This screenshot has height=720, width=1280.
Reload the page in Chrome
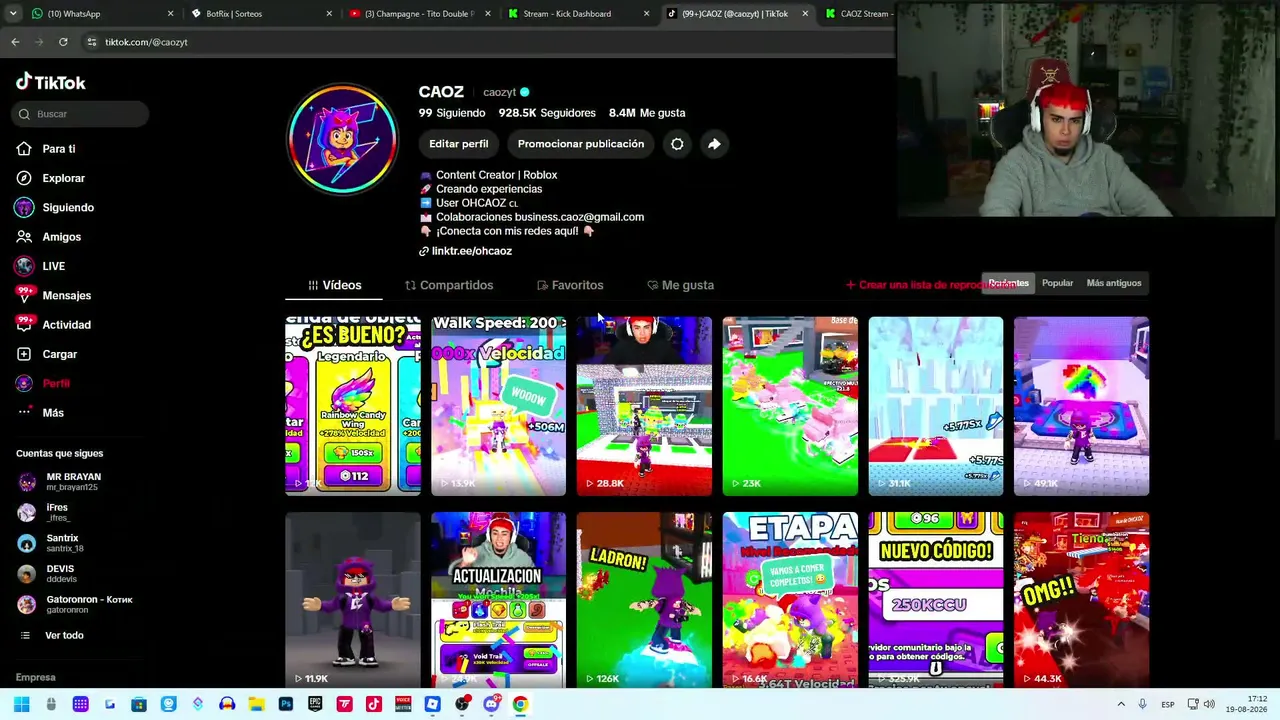click(x=63, y=42)
